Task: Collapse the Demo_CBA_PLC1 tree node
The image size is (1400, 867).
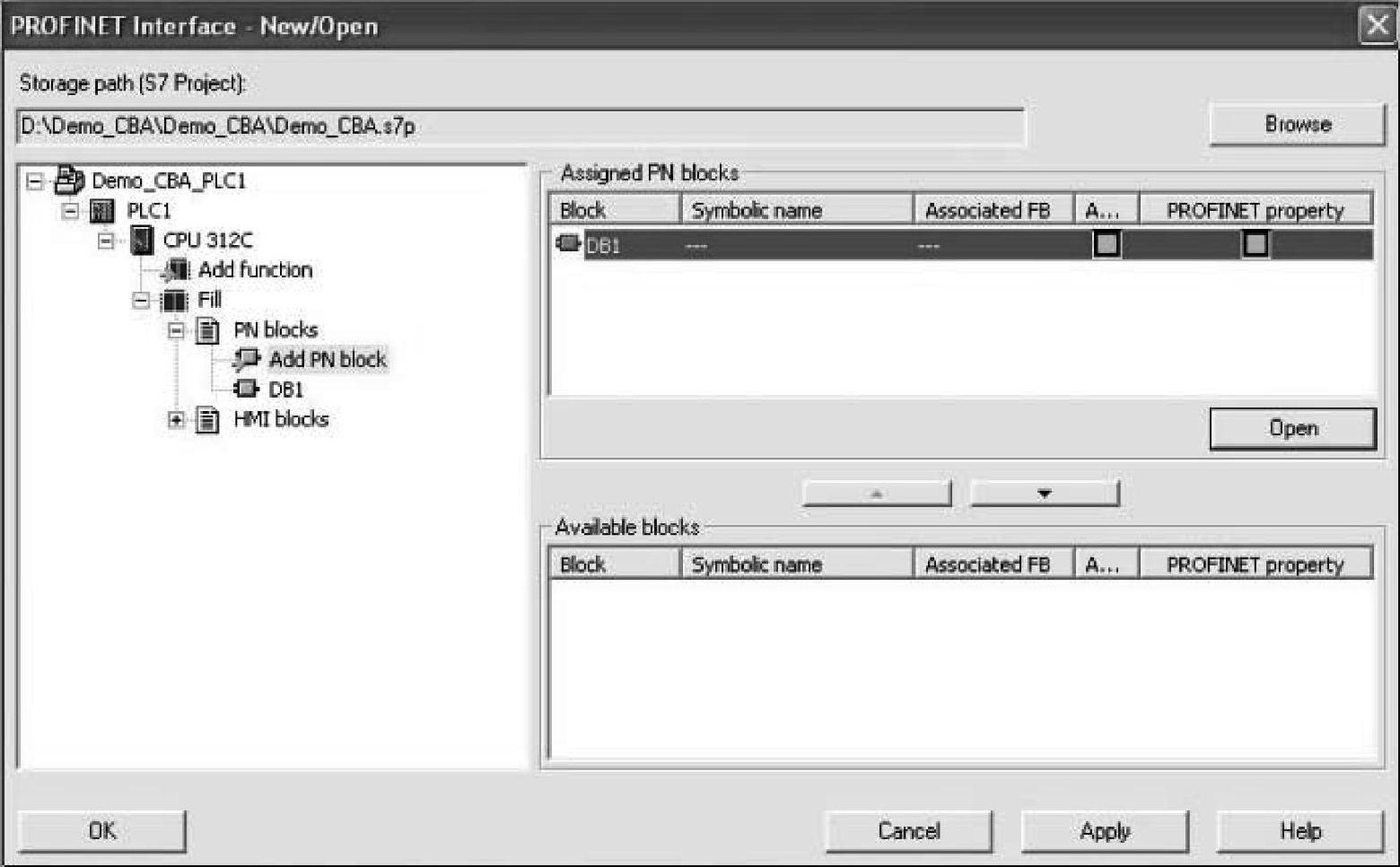Action: pos(35,181)
